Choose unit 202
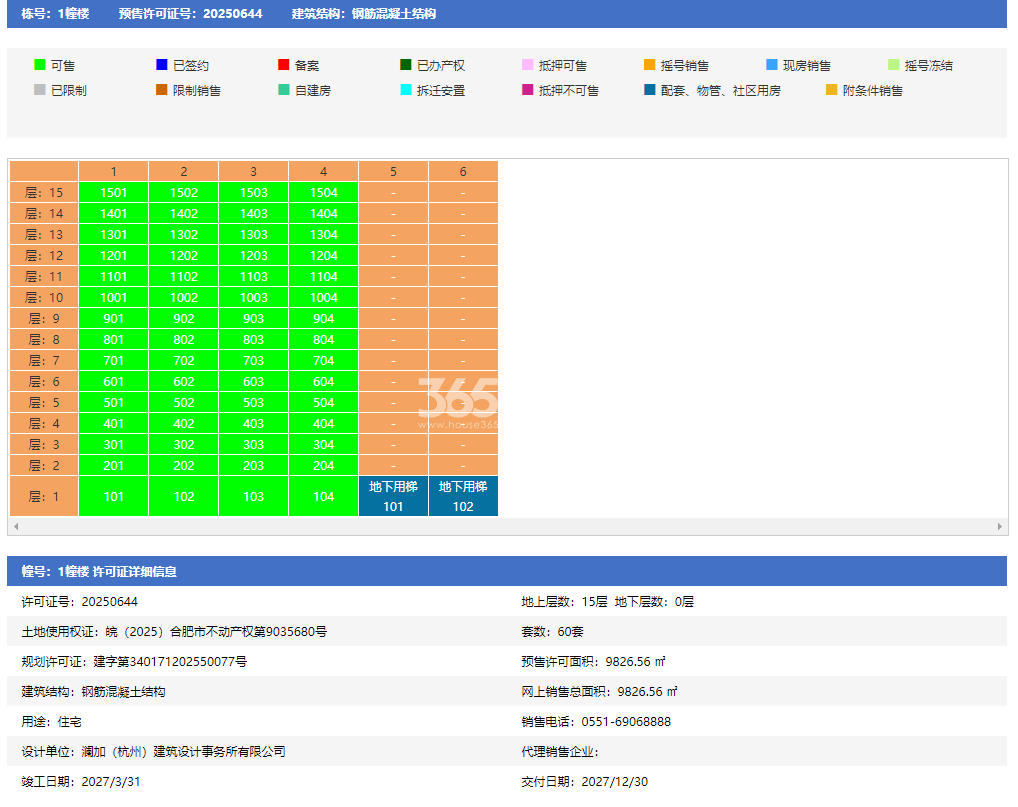 click(x=184, y=466)
